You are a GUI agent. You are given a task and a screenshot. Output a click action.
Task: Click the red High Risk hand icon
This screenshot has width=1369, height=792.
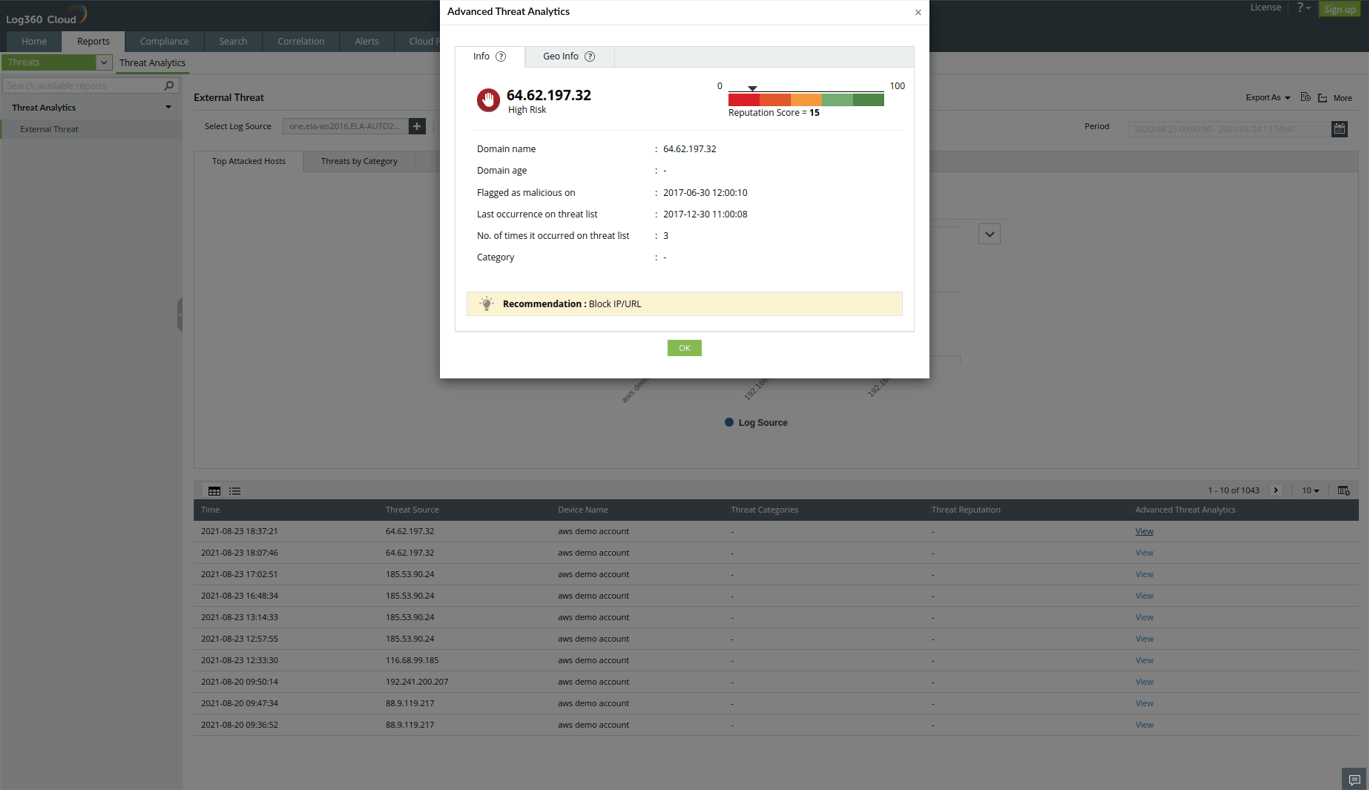point(488,100)
